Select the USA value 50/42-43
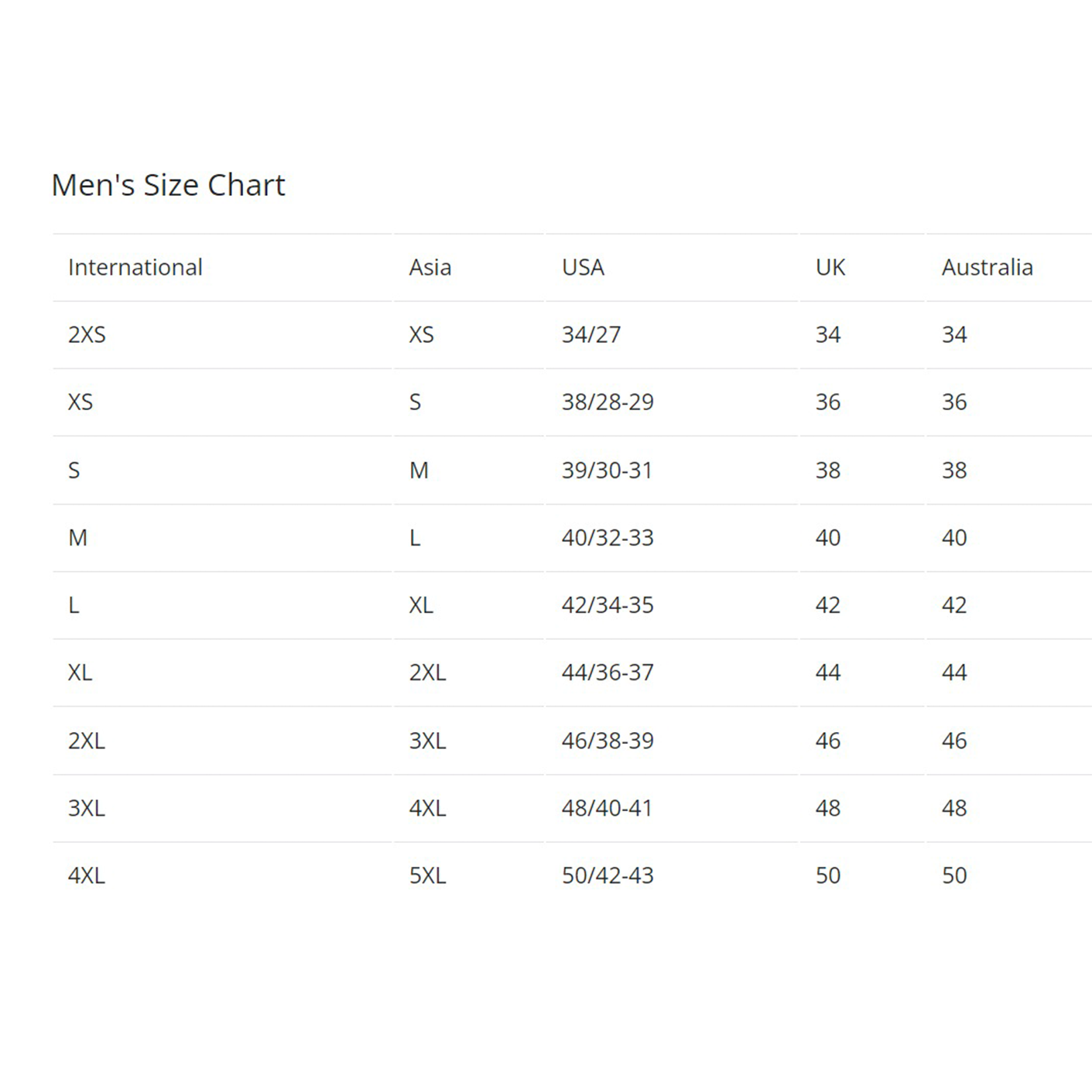Screen dimensions: 1092x1092 click(x=607, y=875)
